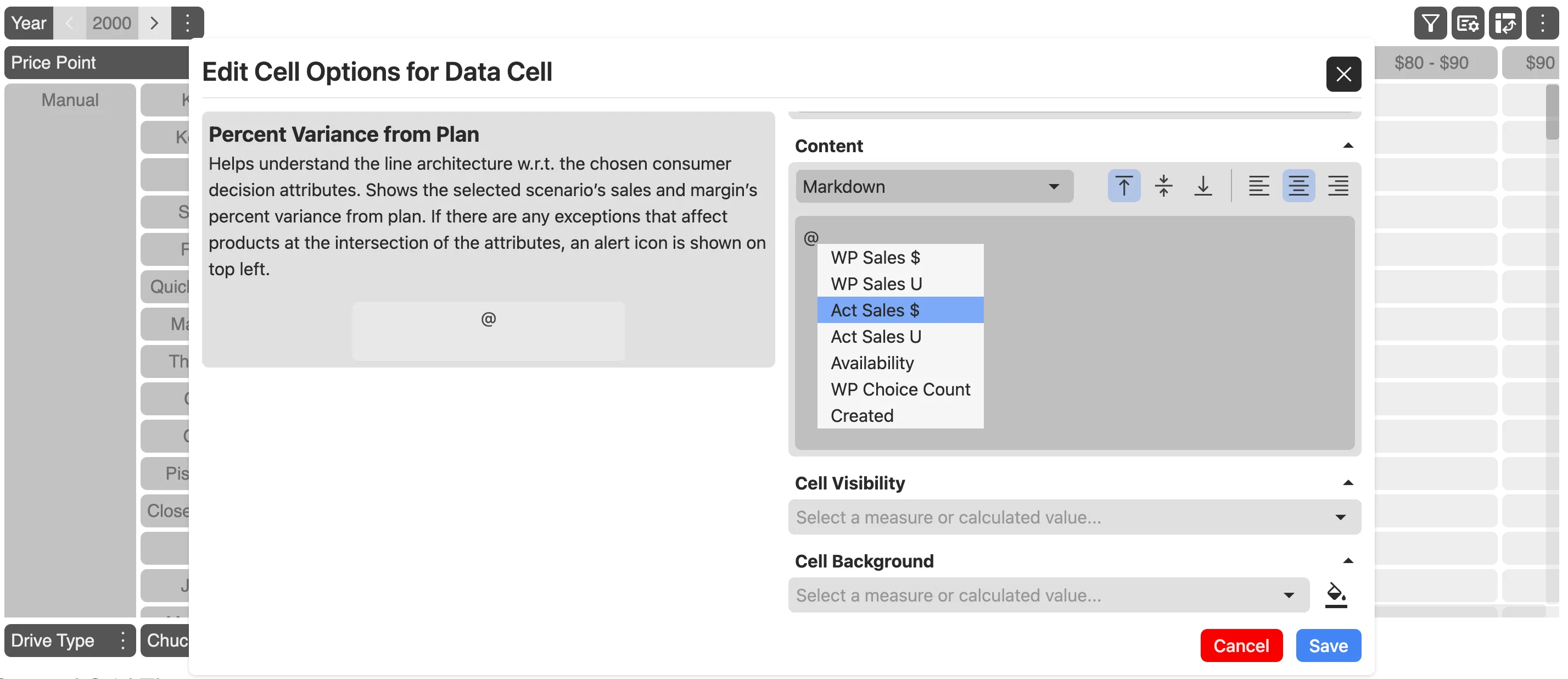Select top vertical alignment icon
Image resolution: width=1568 pixels, height=679 pixels.
pyautogui.click(x=1123, y=186)
